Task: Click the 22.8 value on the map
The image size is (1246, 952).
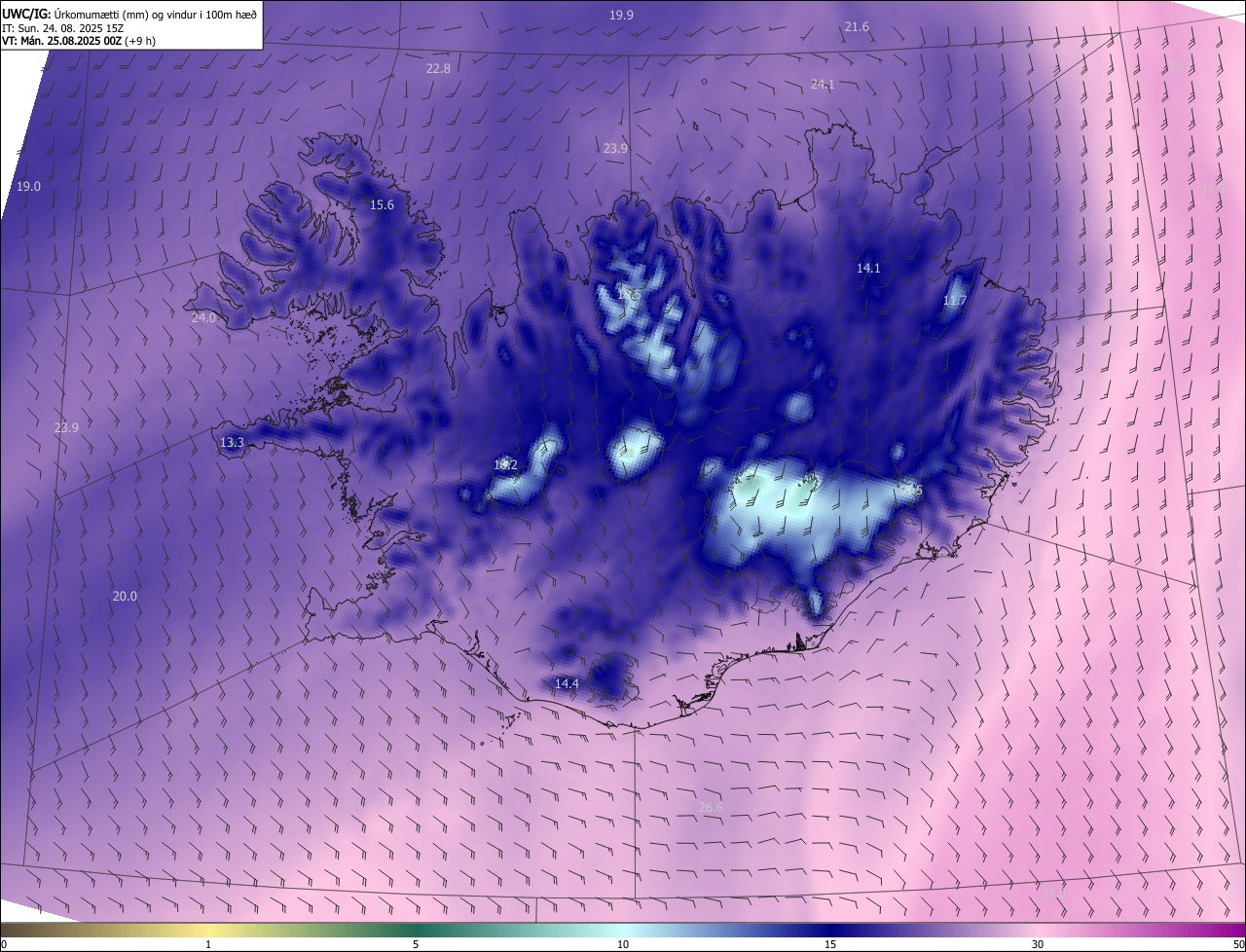Action: coord(438,68)
